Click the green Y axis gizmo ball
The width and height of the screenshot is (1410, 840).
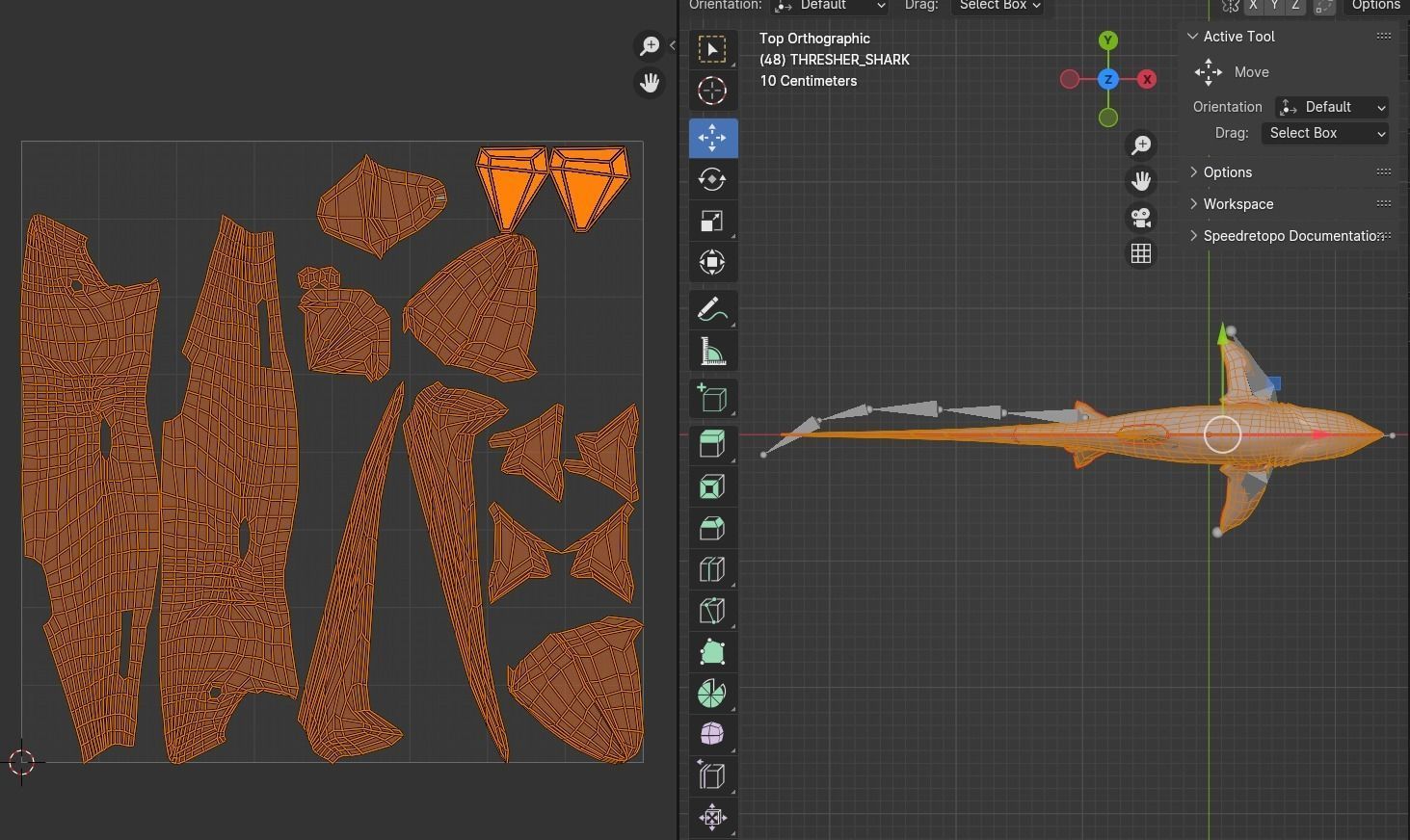[x=1108, y=40]
